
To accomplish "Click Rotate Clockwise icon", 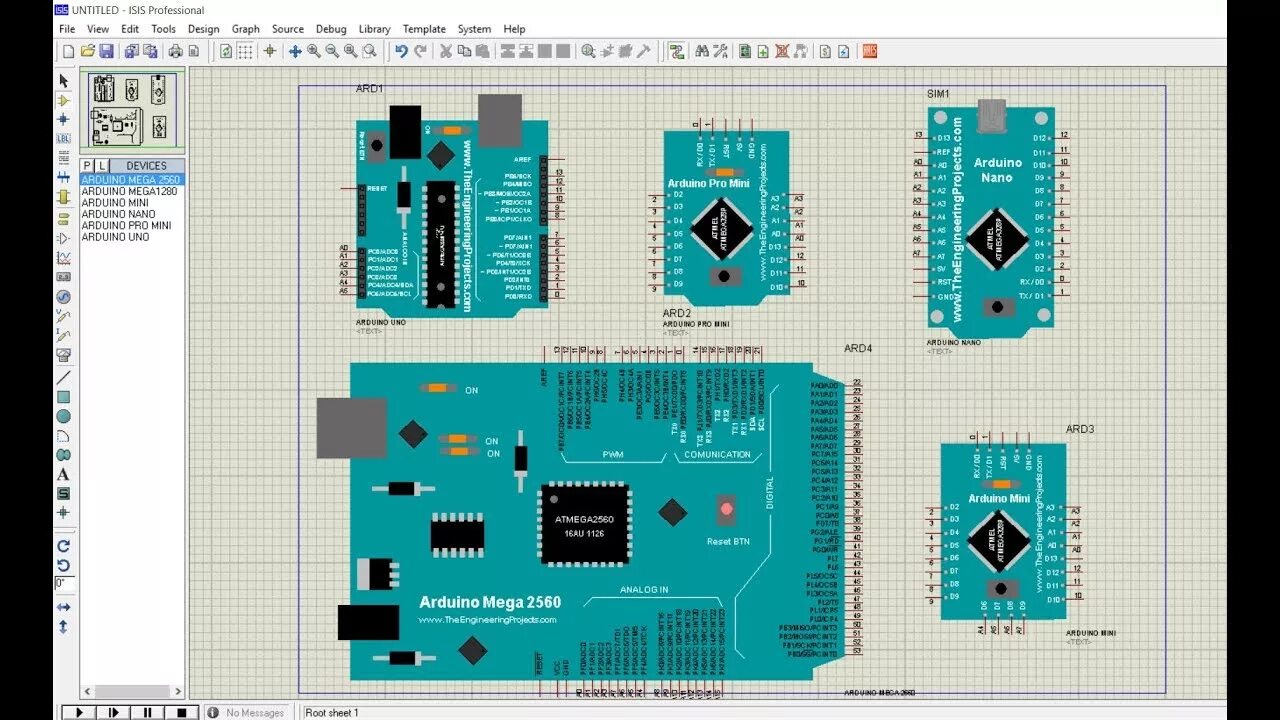I will 64,546.
